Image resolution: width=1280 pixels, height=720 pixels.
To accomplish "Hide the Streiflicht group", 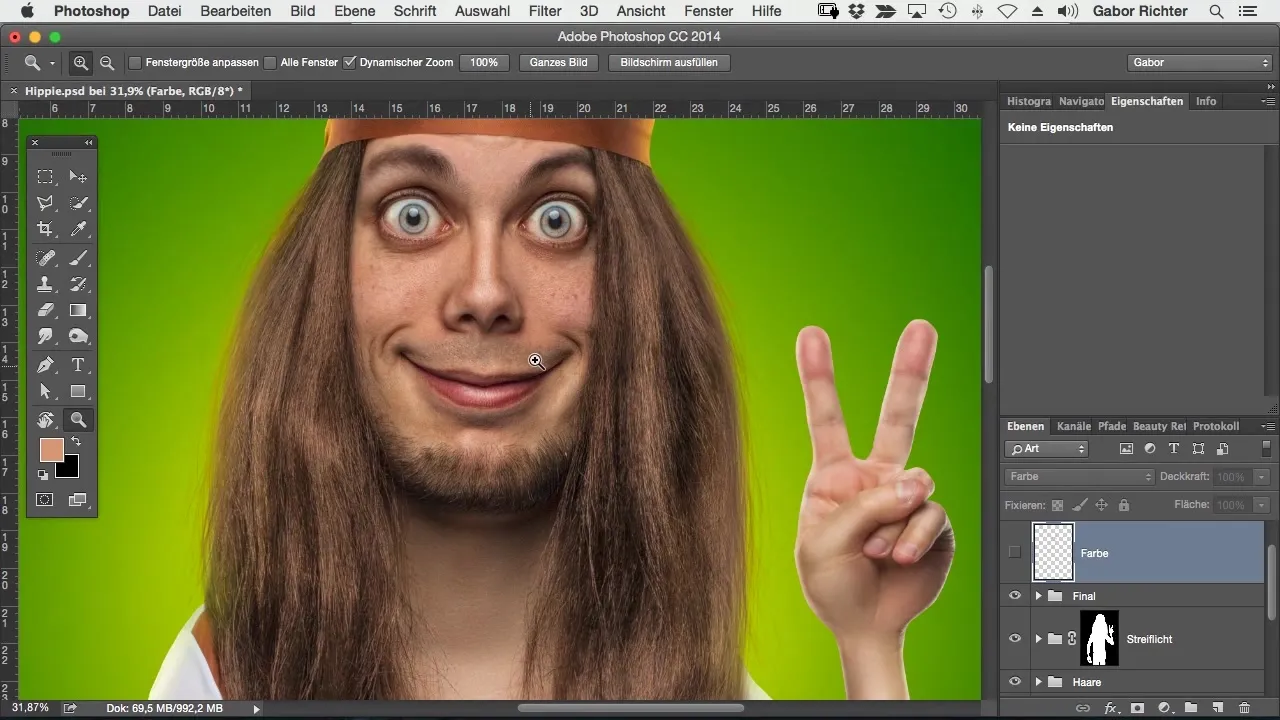I will tap(1015, 639).
